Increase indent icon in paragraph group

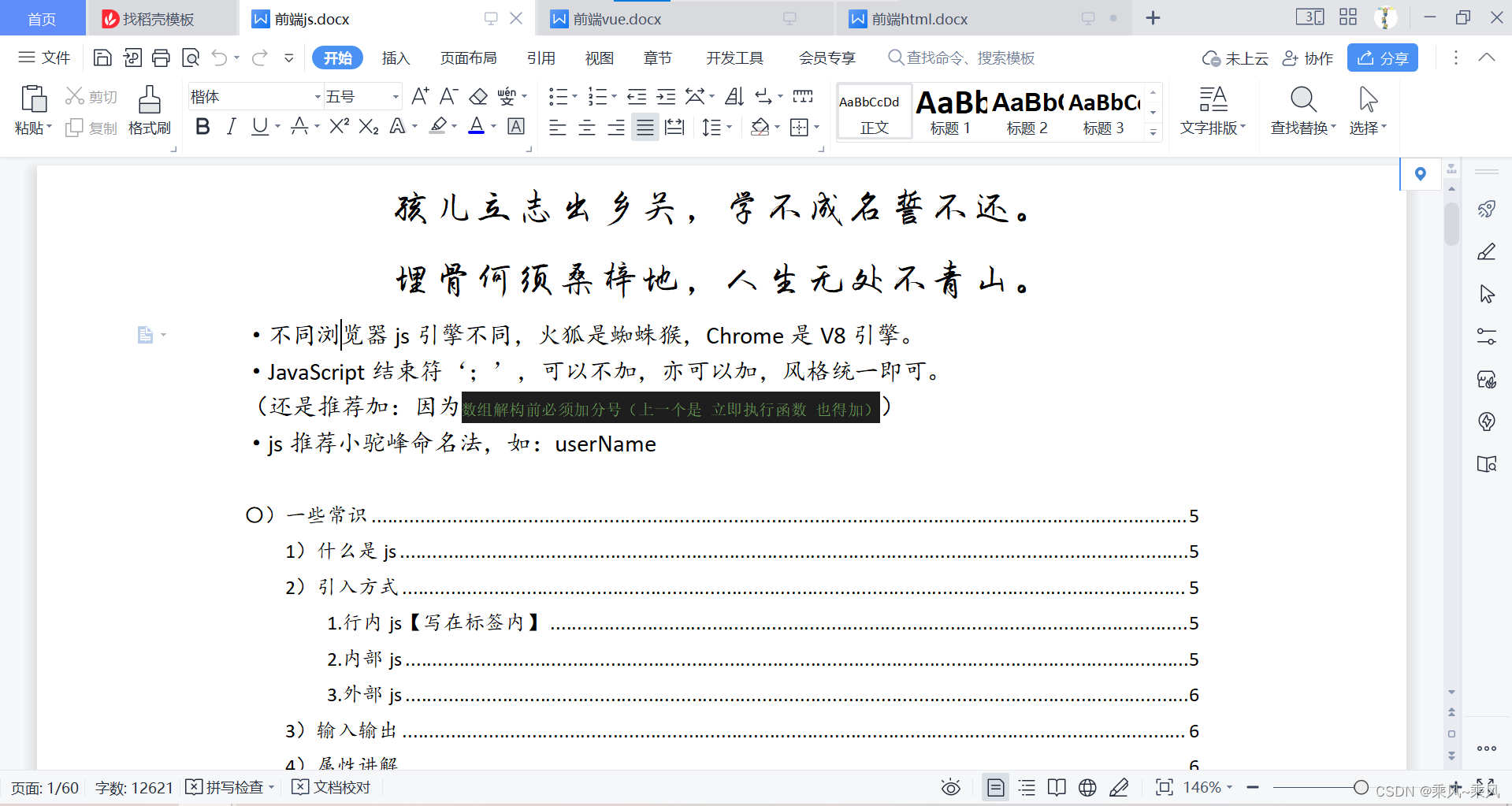coord(667,96)
